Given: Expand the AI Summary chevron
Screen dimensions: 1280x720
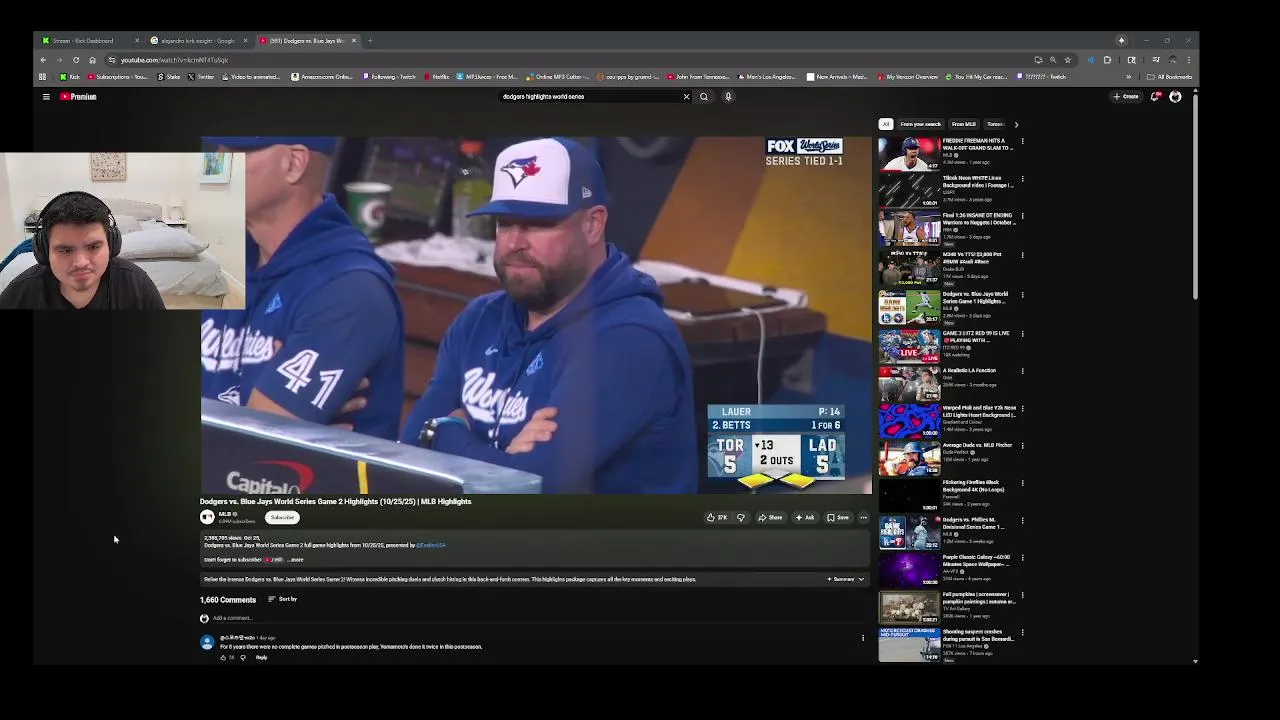Looking at the screenshot, I should [x=861, y=579].
